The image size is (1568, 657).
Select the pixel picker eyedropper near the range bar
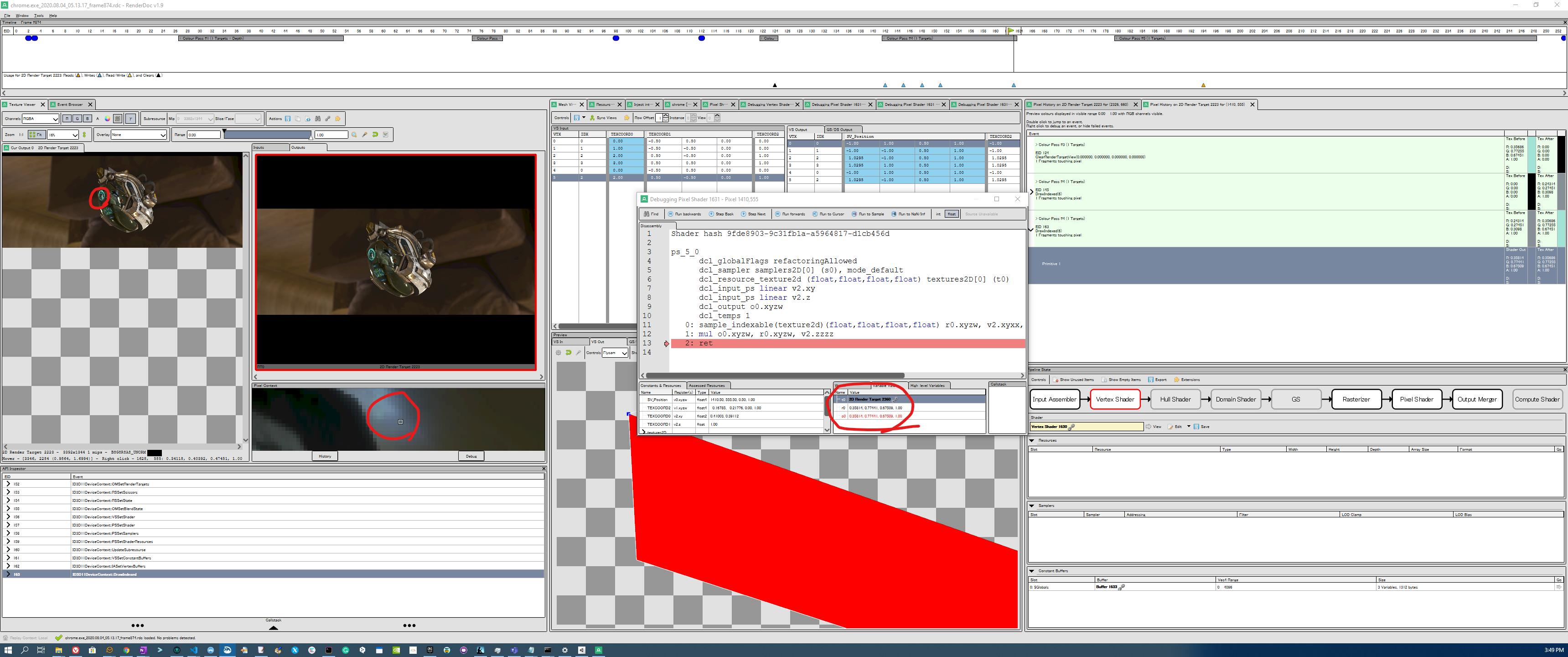365,135
